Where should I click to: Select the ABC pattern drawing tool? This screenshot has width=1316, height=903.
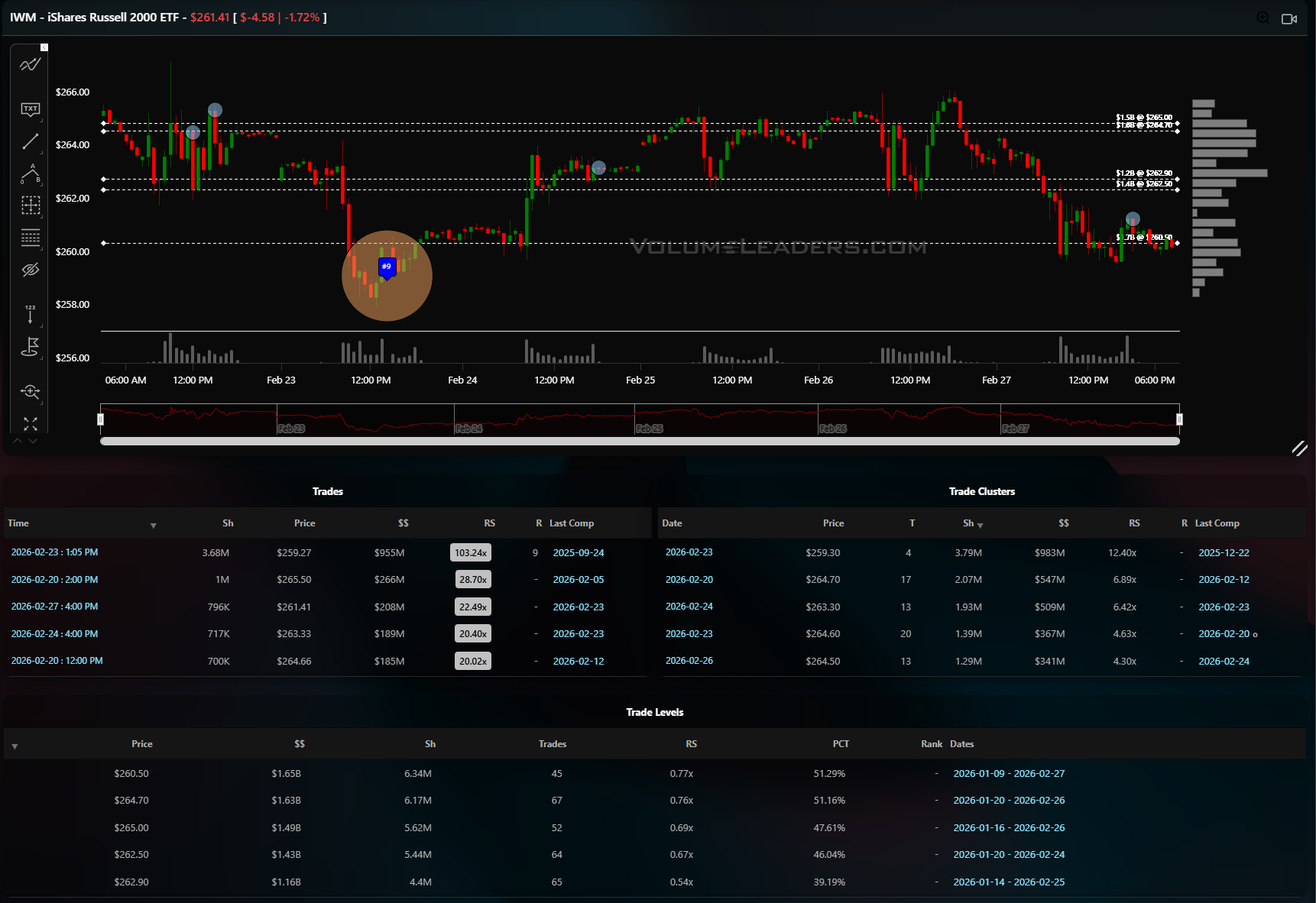[30, 173]
